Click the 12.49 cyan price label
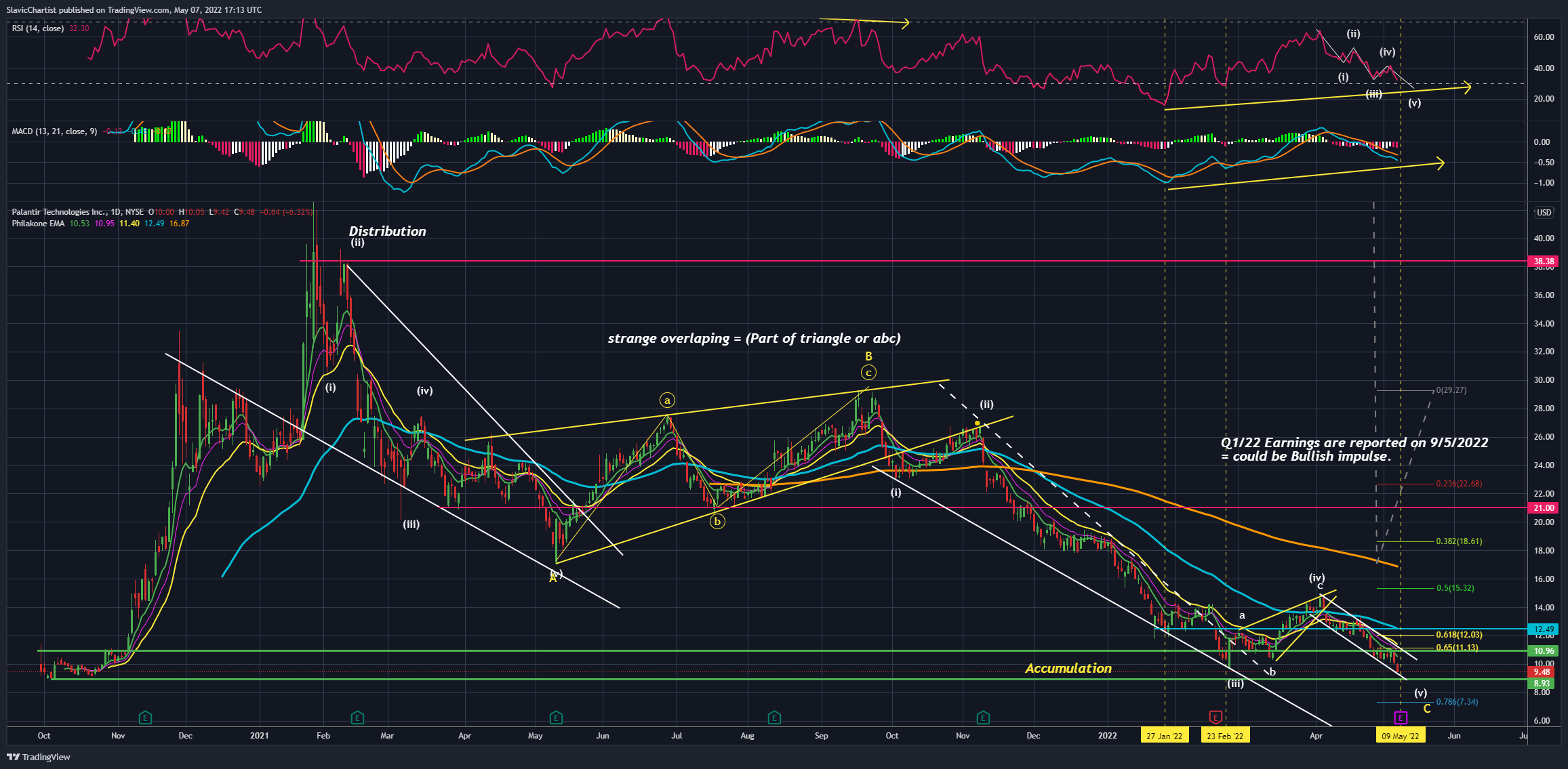 (x=1544, y=629)
